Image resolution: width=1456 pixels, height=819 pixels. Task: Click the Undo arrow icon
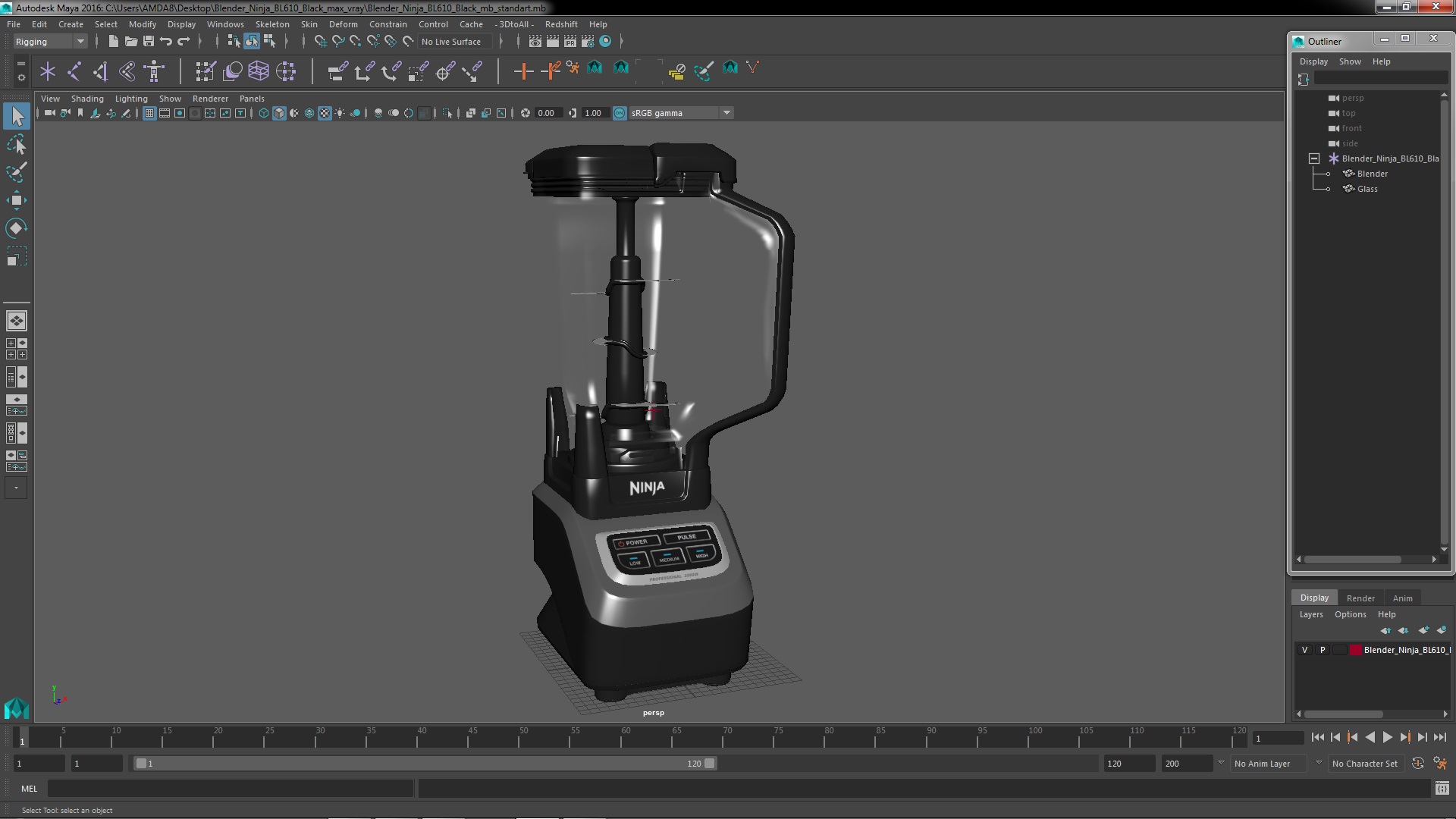[x=166, y=41]
